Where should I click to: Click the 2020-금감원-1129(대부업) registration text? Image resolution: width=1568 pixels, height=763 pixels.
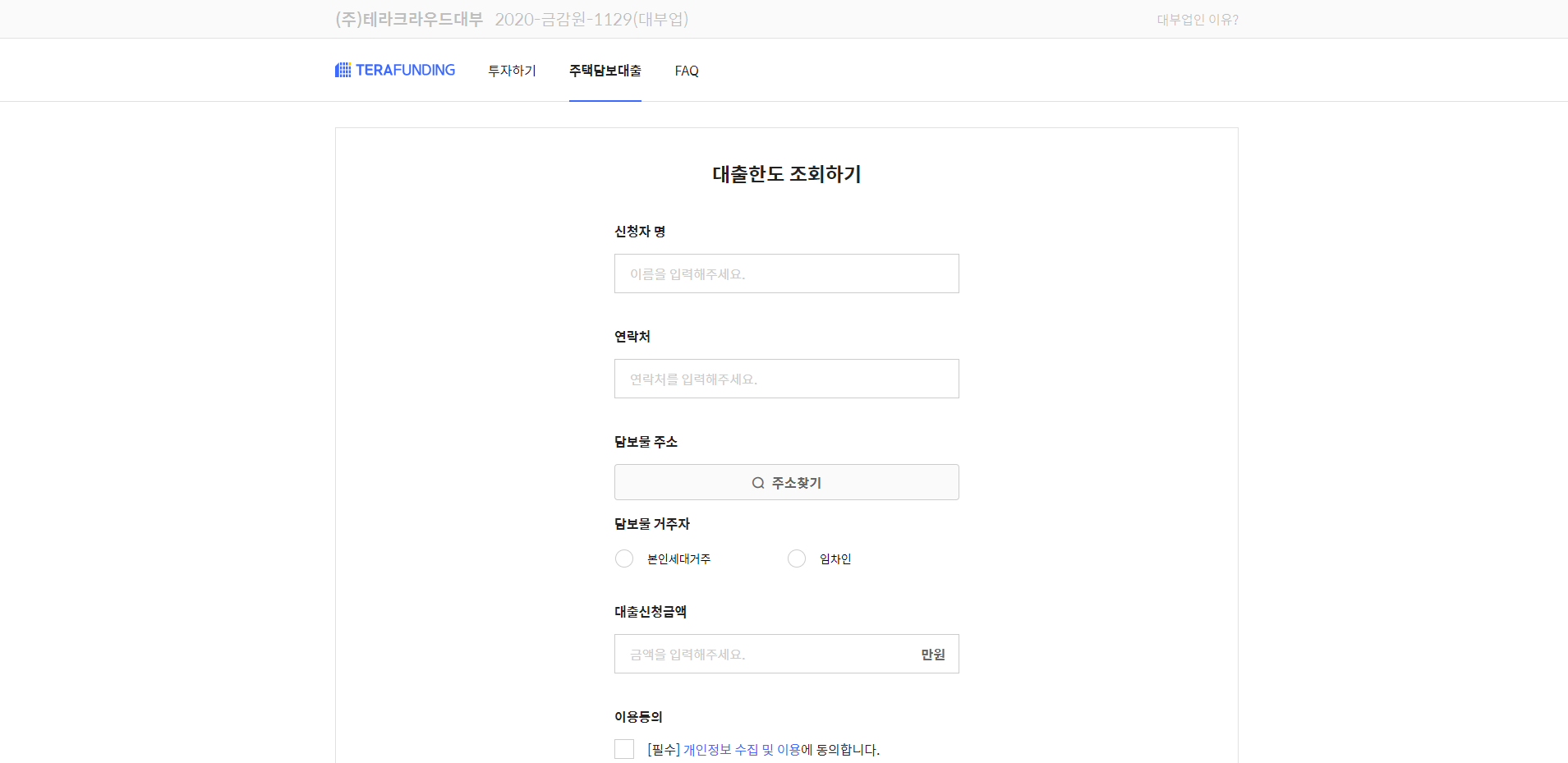[x=591, y=19]
